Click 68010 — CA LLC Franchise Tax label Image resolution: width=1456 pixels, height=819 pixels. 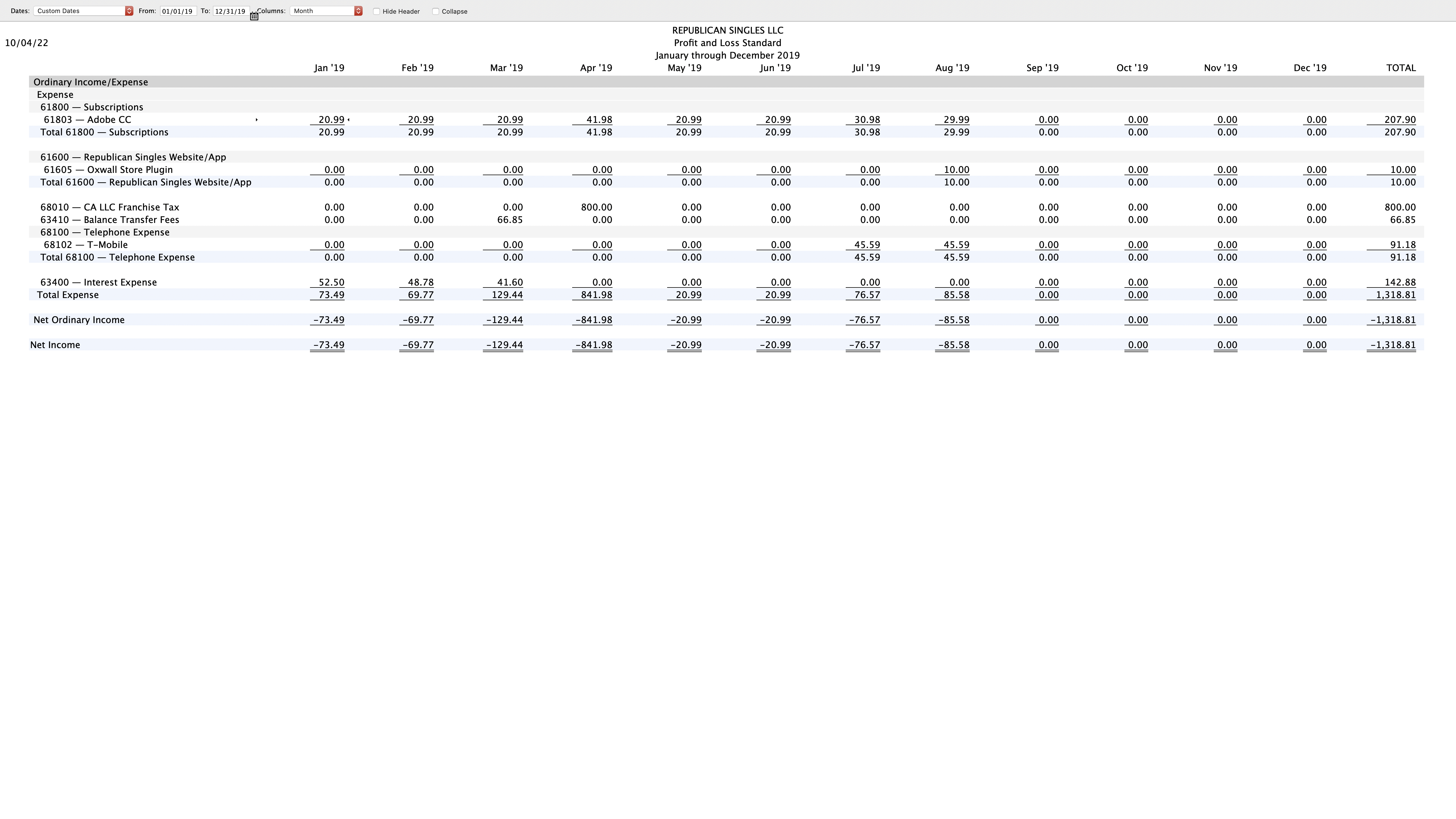(x=110, y=207)
